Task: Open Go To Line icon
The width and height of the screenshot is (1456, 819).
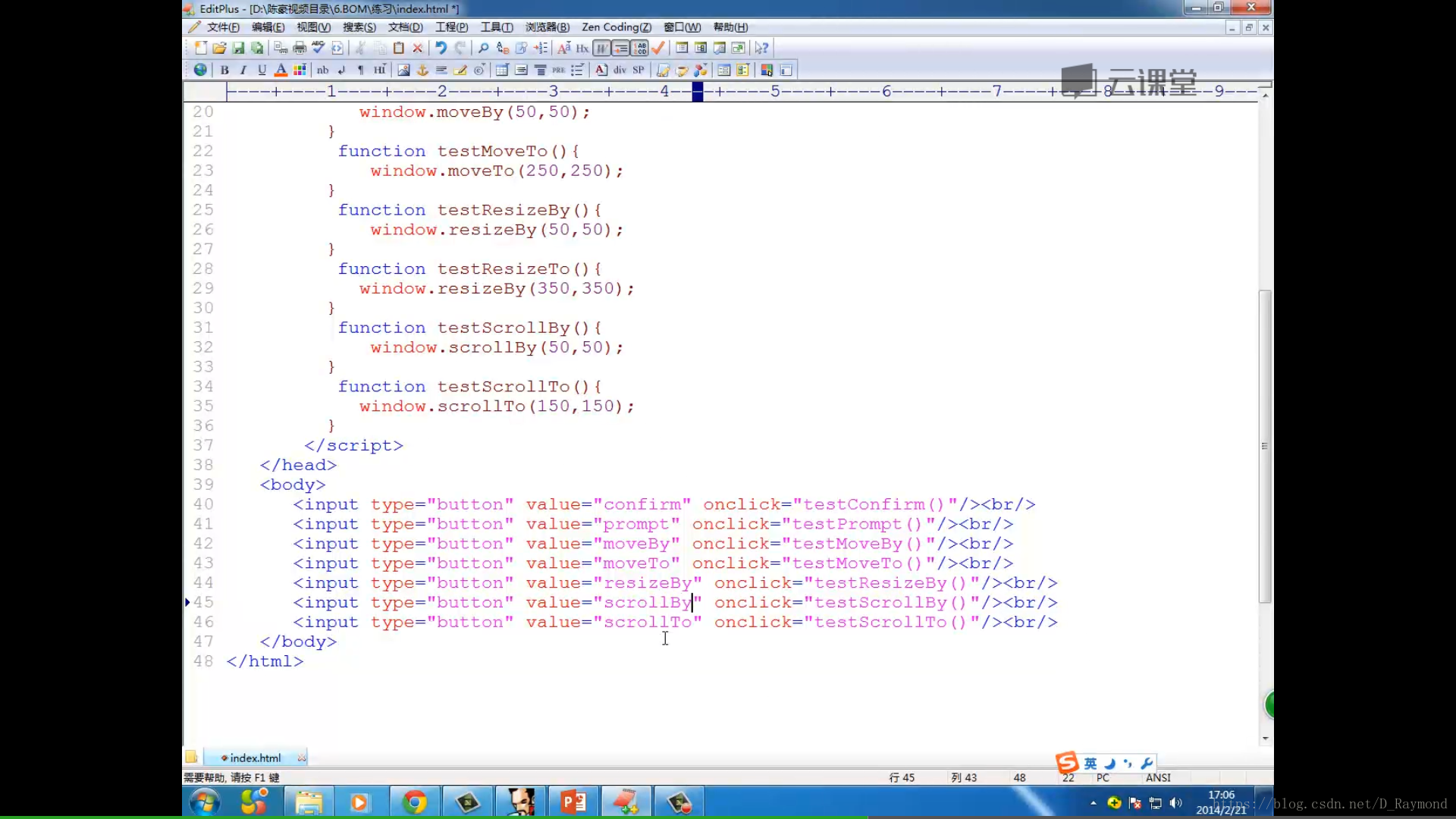Action: (x=541, y=48)
